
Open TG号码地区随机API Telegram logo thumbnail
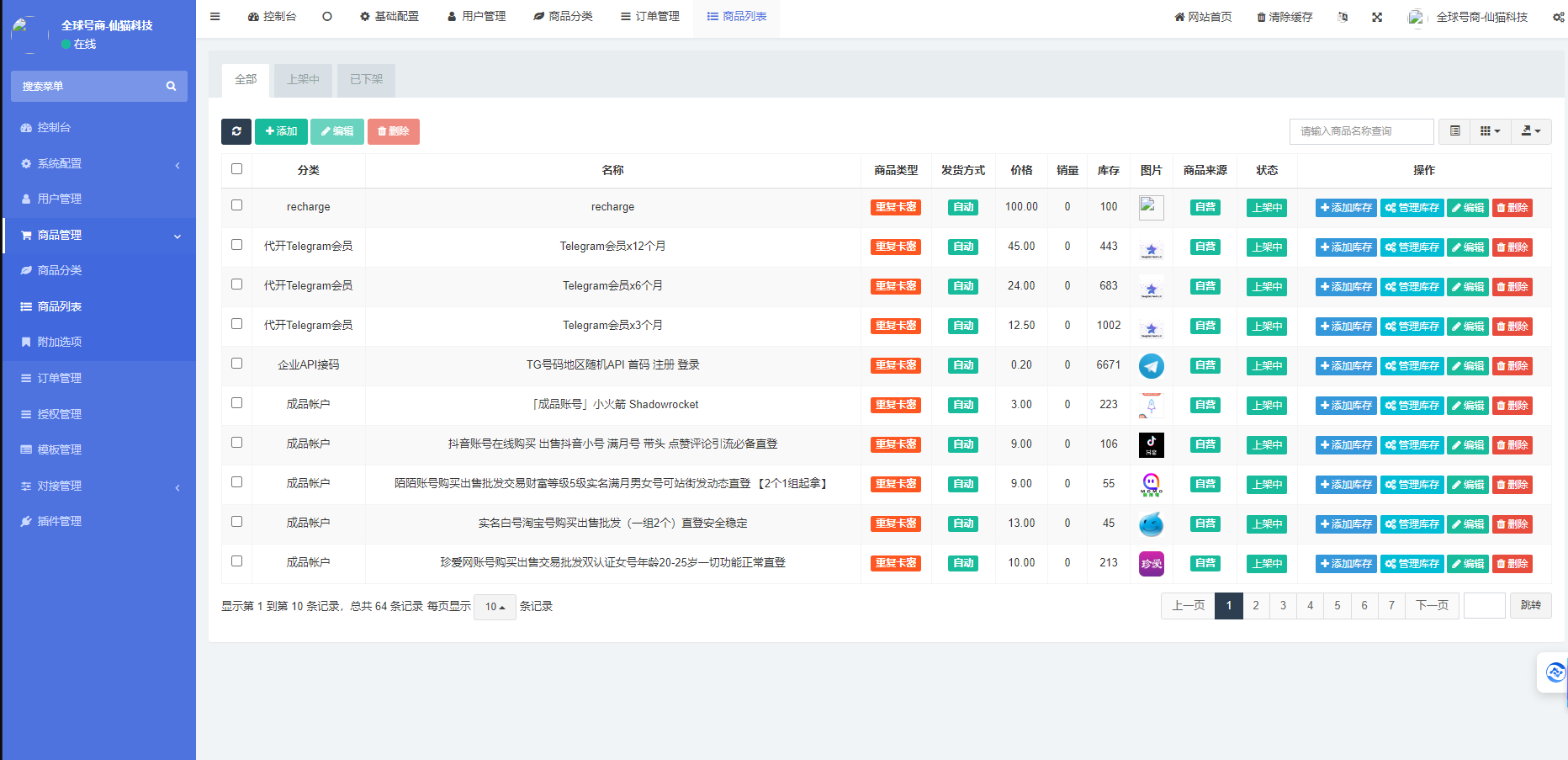[1152, 366]
